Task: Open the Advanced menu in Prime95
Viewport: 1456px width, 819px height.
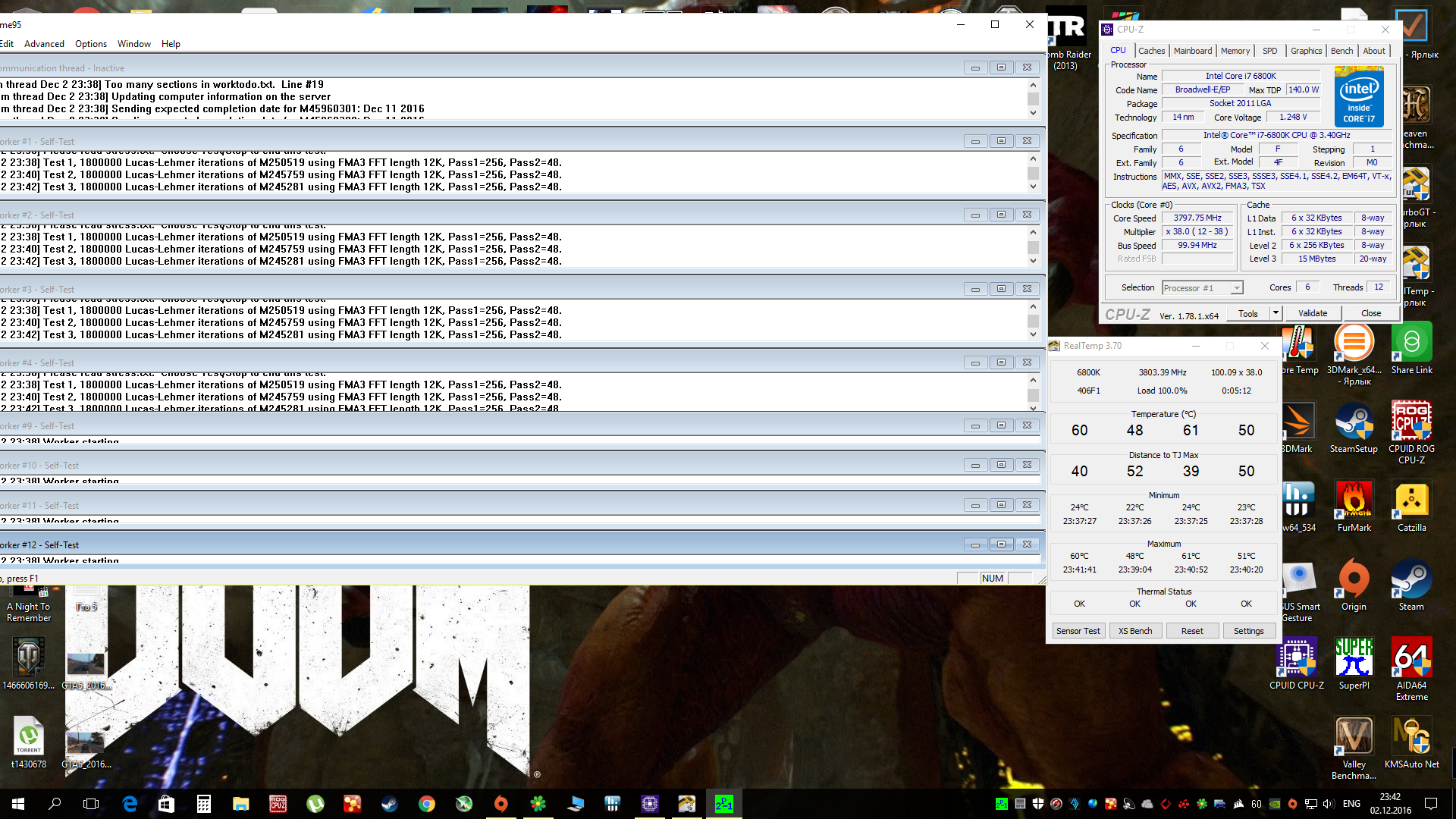Action: (44, 44)
